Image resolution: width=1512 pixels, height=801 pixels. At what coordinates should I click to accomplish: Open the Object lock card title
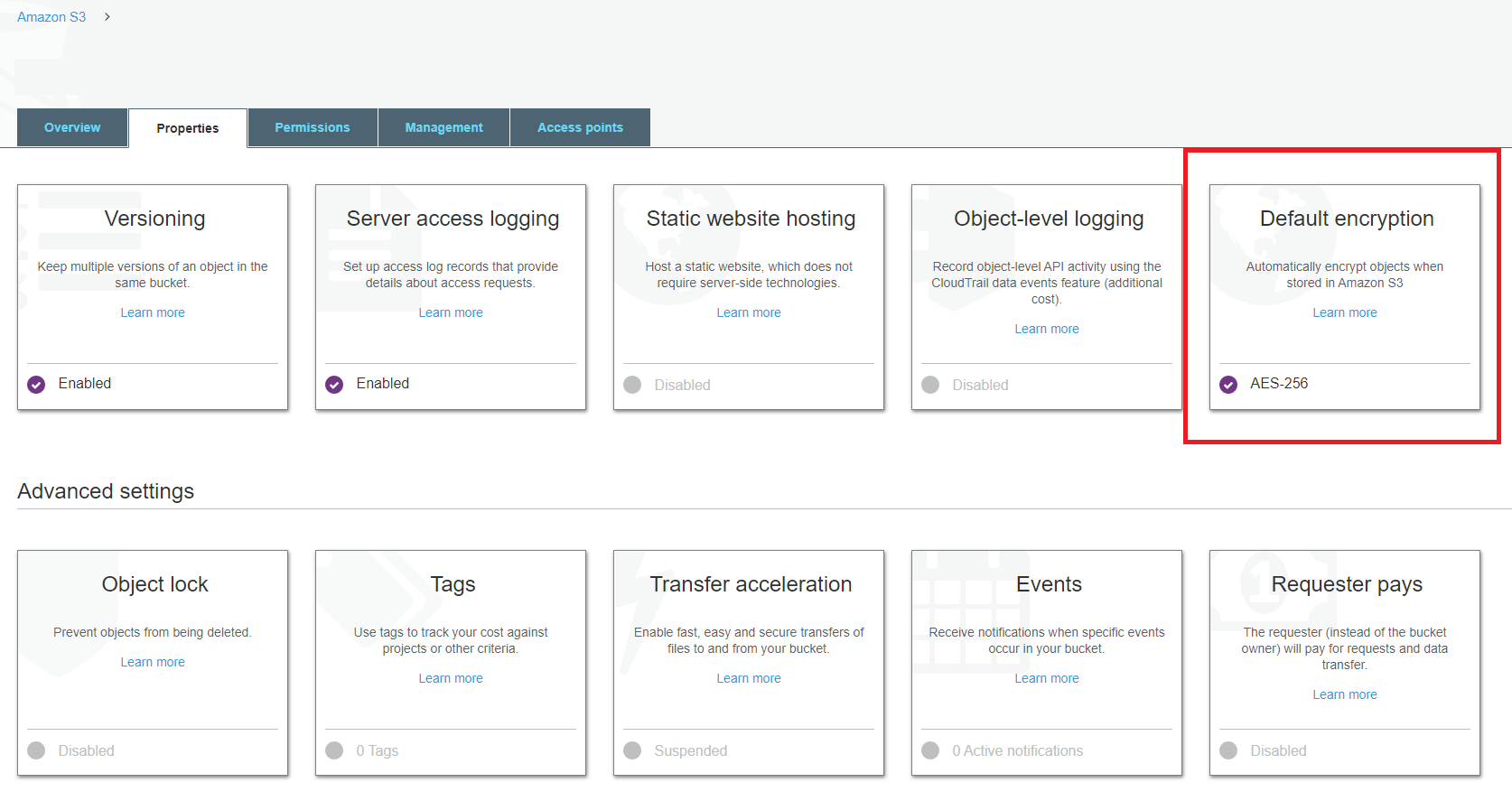(154, 584)
